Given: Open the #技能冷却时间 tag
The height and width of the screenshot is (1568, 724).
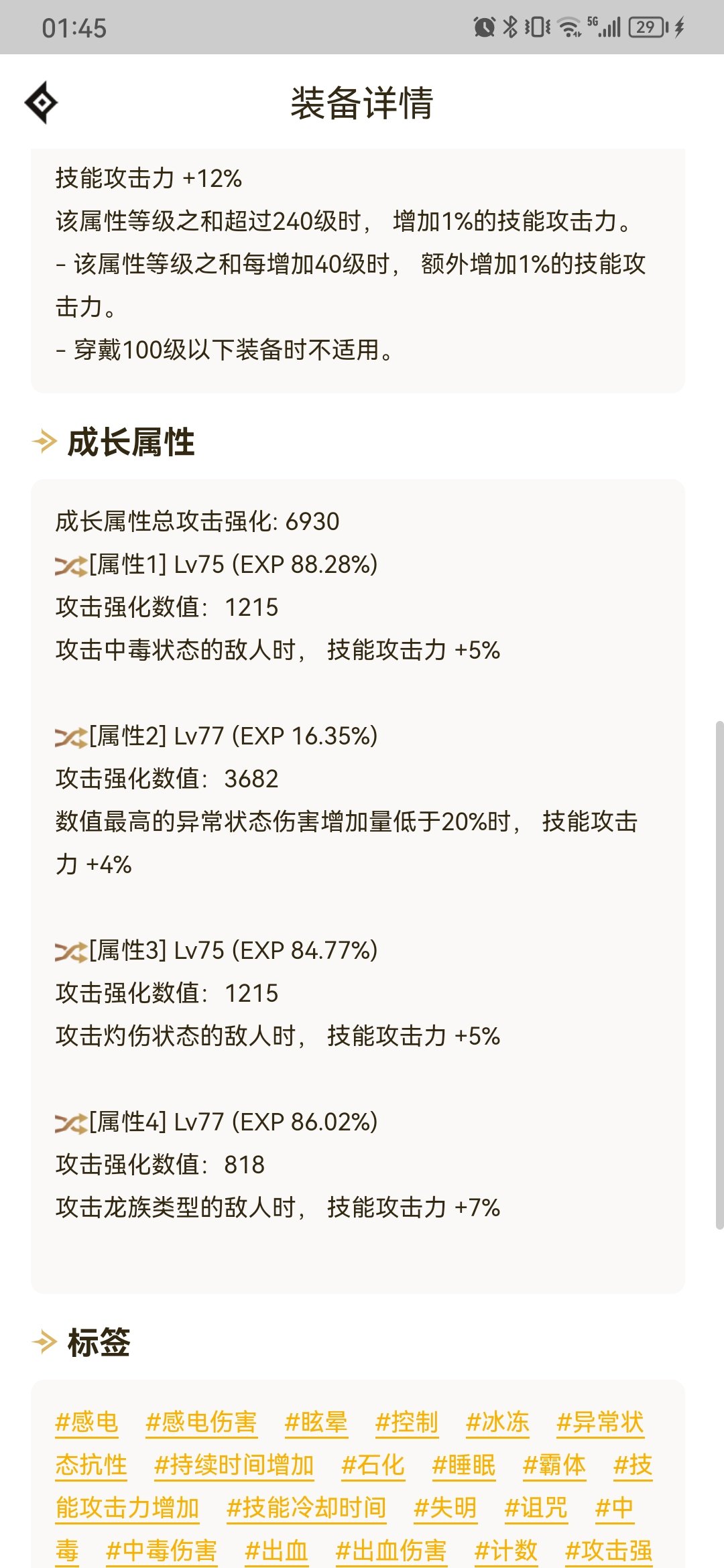Looking at the screenshot, I should coord(306,1508).
